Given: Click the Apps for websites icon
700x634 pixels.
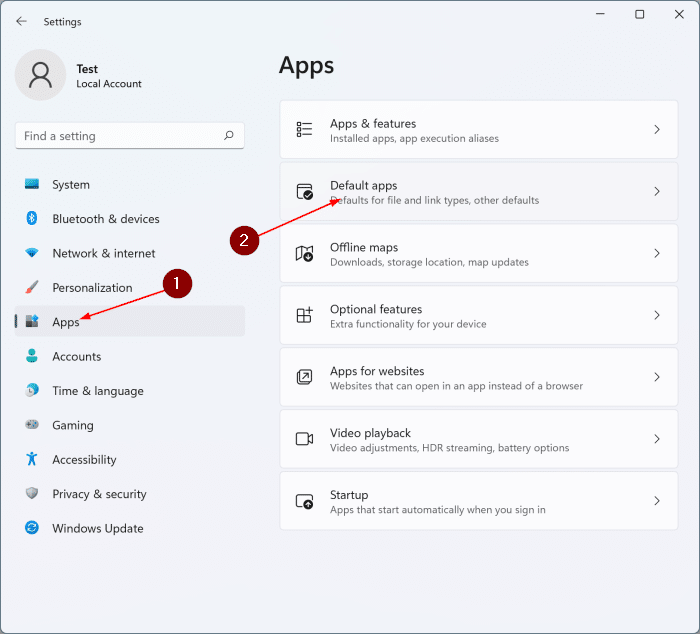Looking at the screenshot, I should tap(304, 377).
